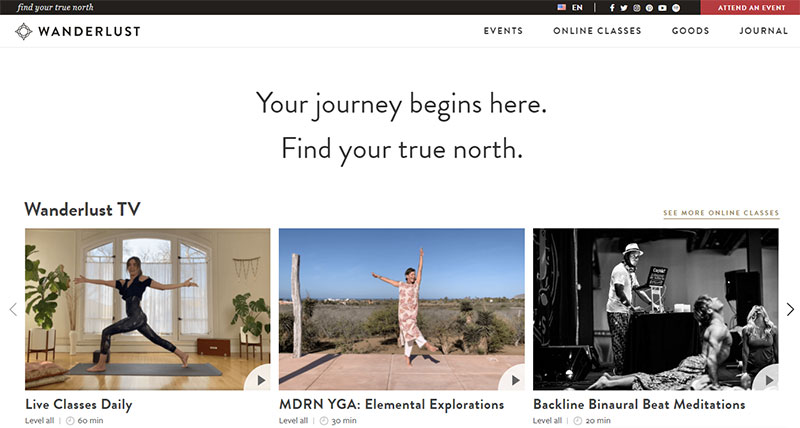Play the Live Classes Daily video
The width and height of the screenshot is (800, 428).
261,380
